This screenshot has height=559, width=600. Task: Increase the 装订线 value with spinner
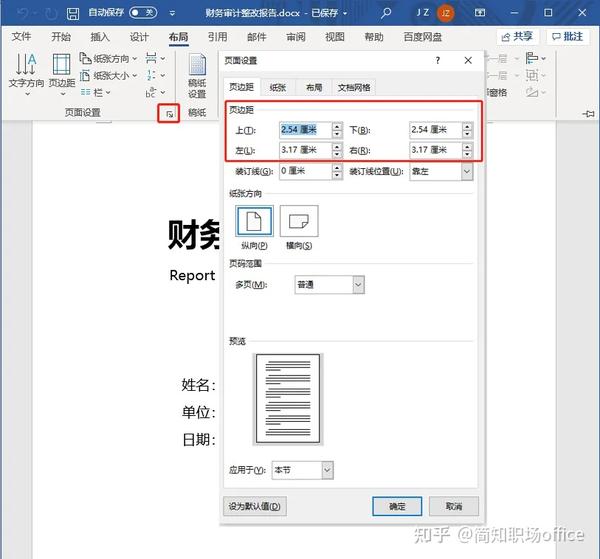coord(337,167)
